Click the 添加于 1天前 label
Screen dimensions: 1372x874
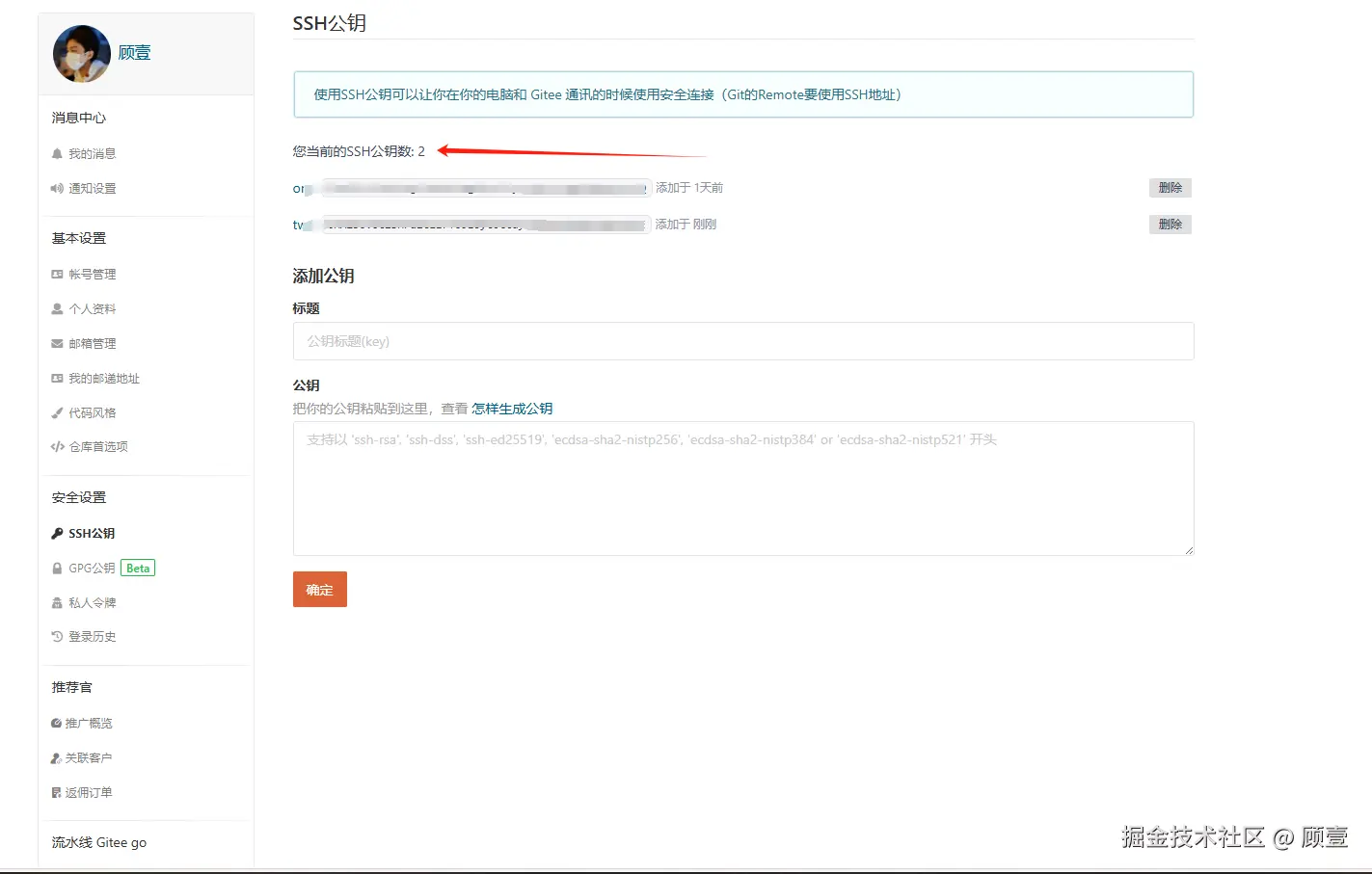coord(689,188)
